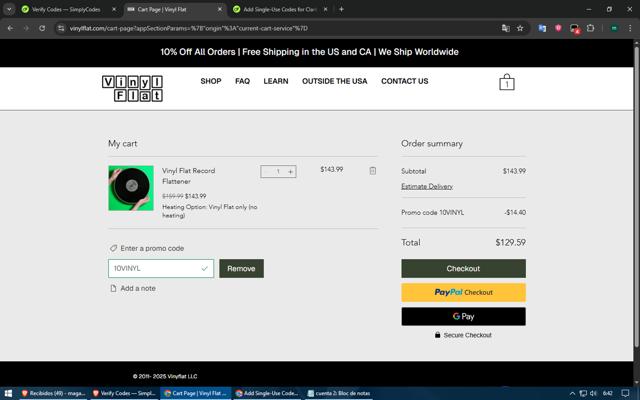The image size is (640, 400).
Task: Click the Add a note document icon
Action: (x=113, y=288)
